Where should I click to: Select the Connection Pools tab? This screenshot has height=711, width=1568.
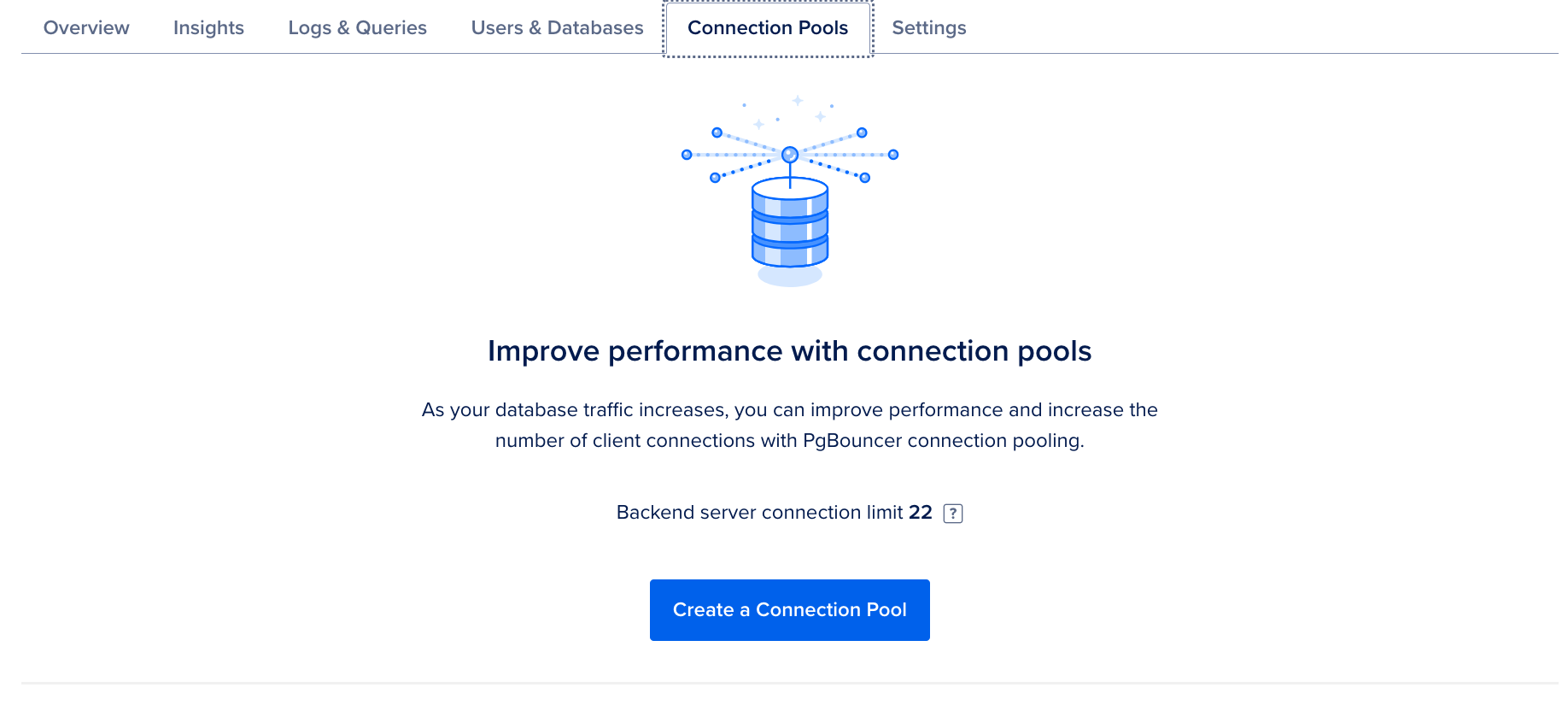[x=768, y=28]
